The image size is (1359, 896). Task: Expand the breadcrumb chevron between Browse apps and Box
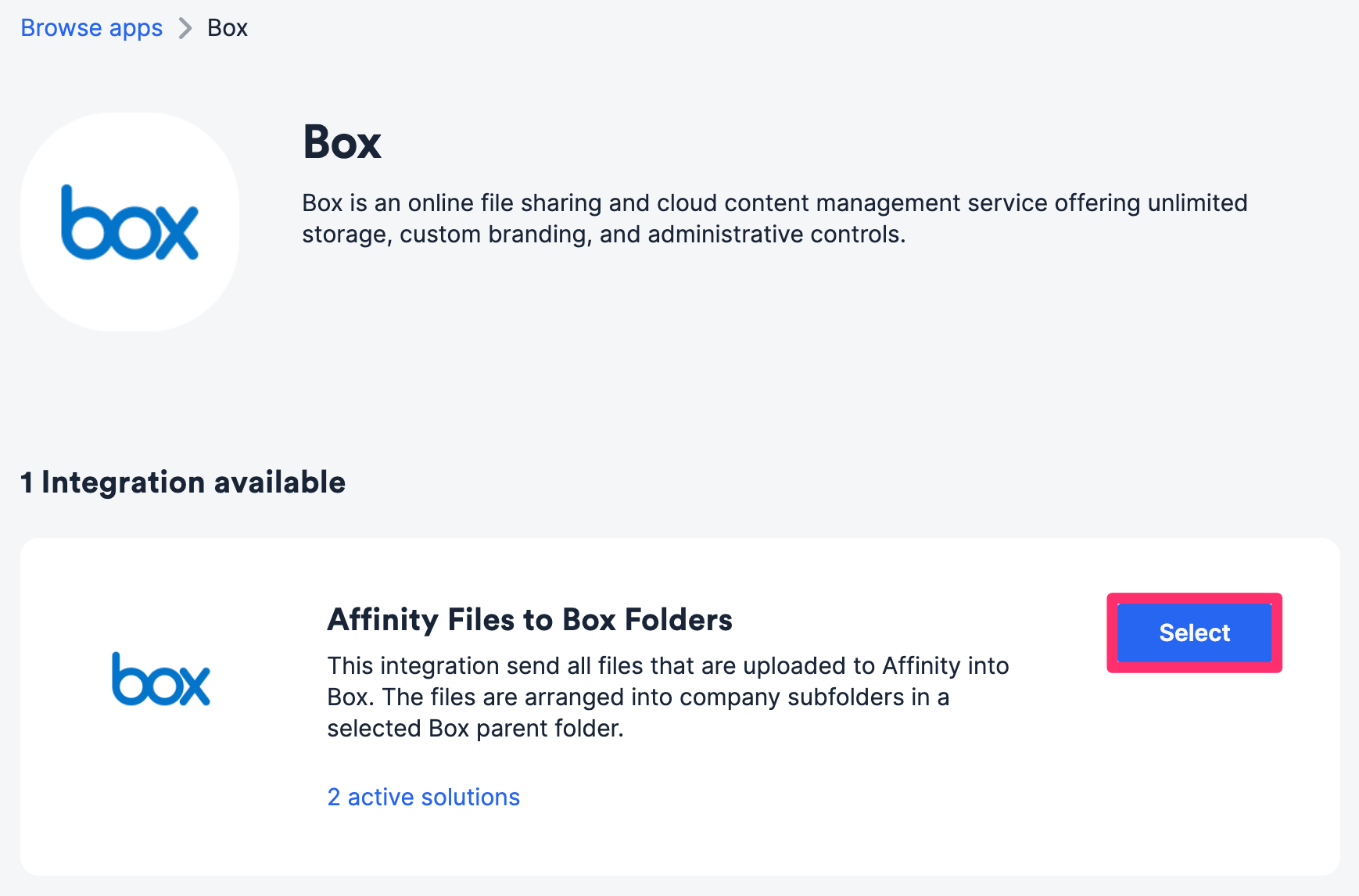tap(185, 27)
